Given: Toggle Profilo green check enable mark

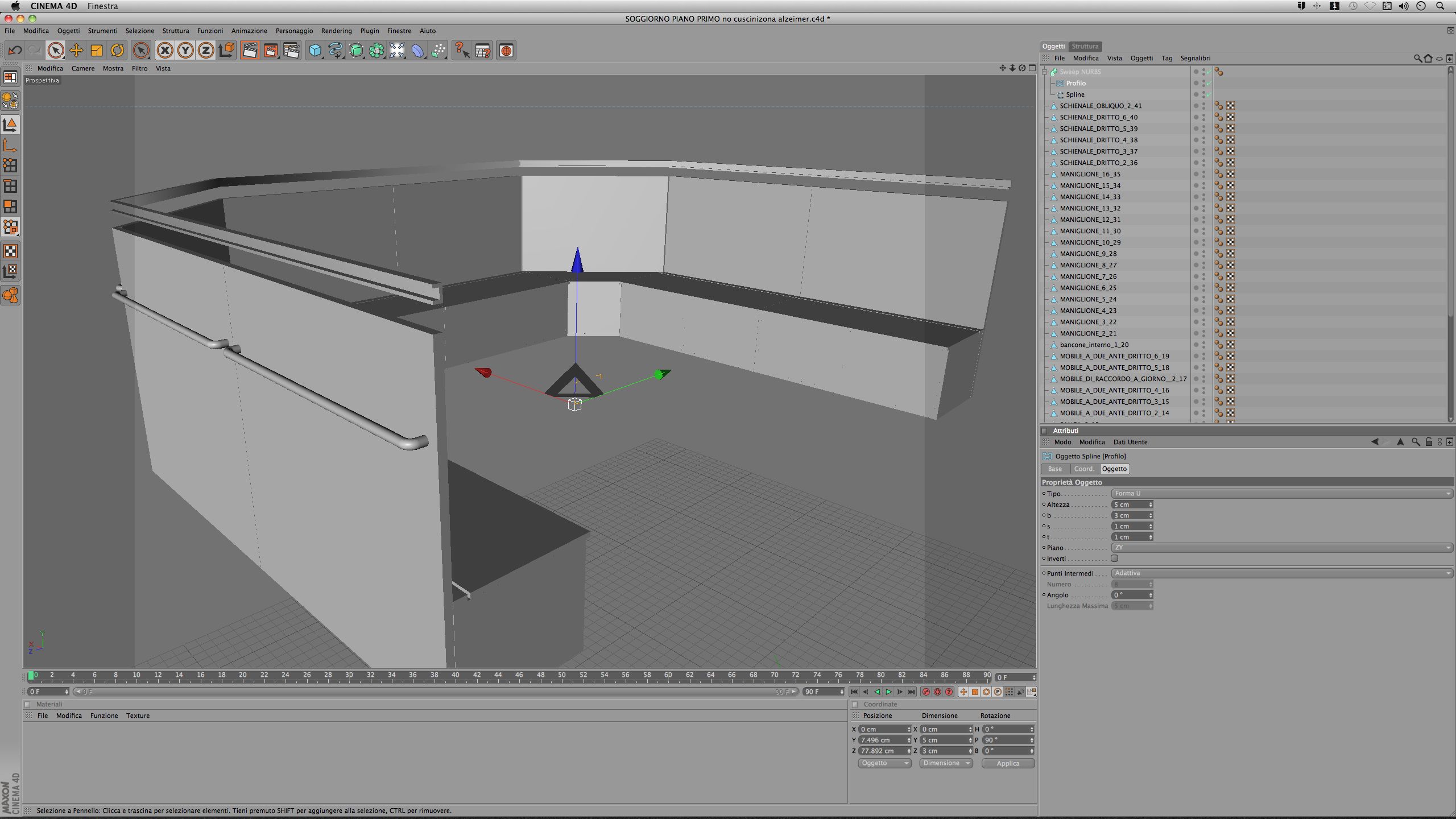Looking at the screenshot, I should 1209,84.
